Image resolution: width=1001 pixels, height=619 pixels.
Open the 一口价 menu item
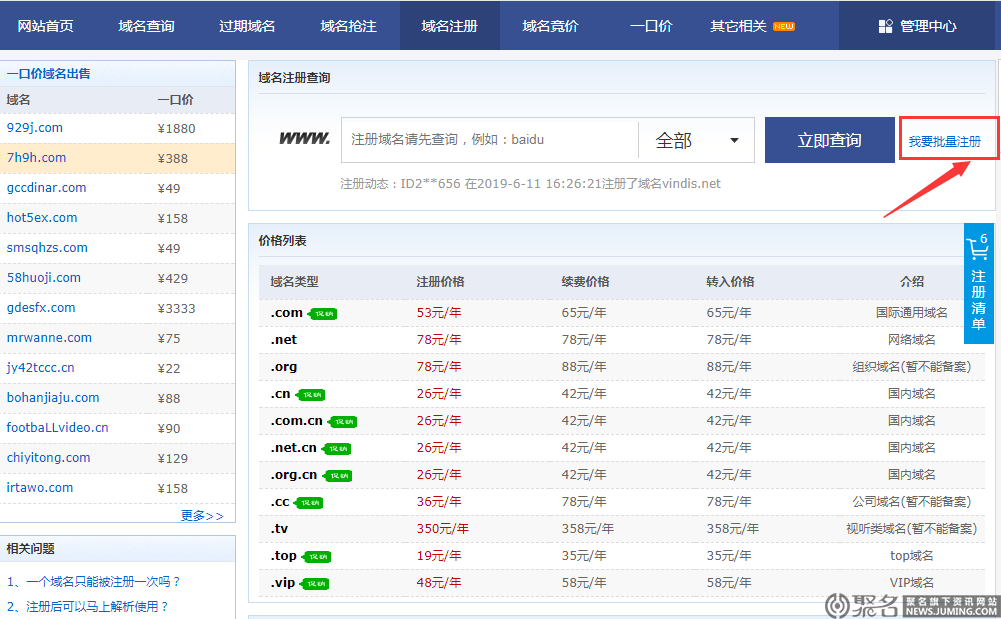coord(651,26)
